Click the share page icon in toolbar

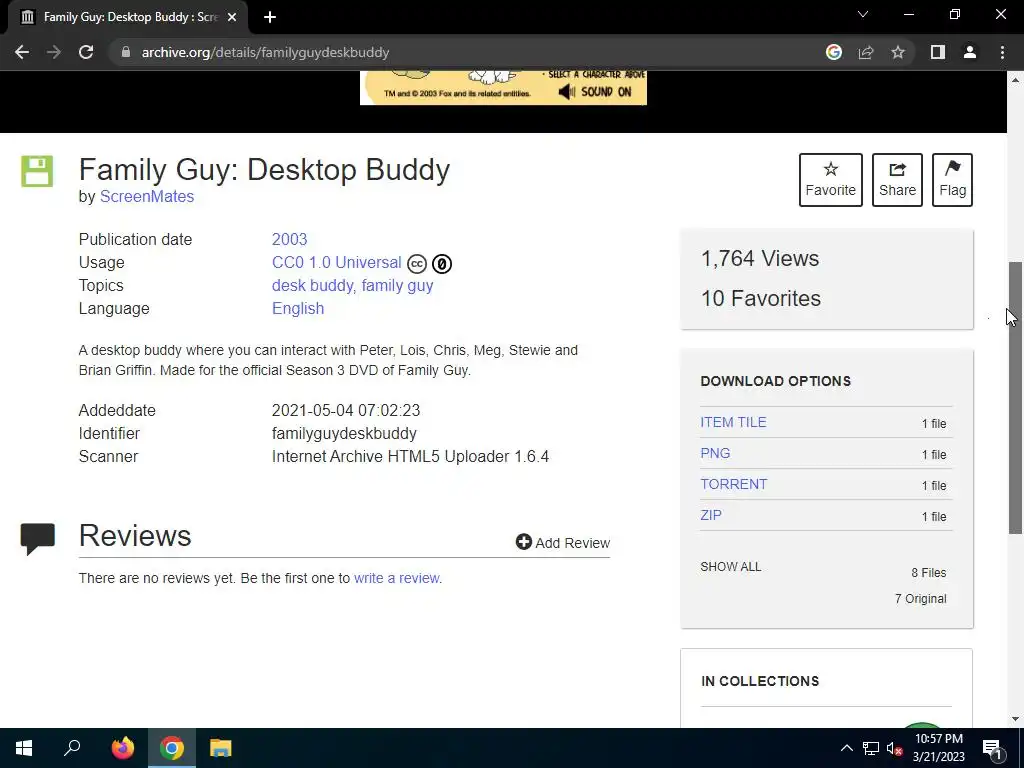pyautogui.click(x=866, y=52)
